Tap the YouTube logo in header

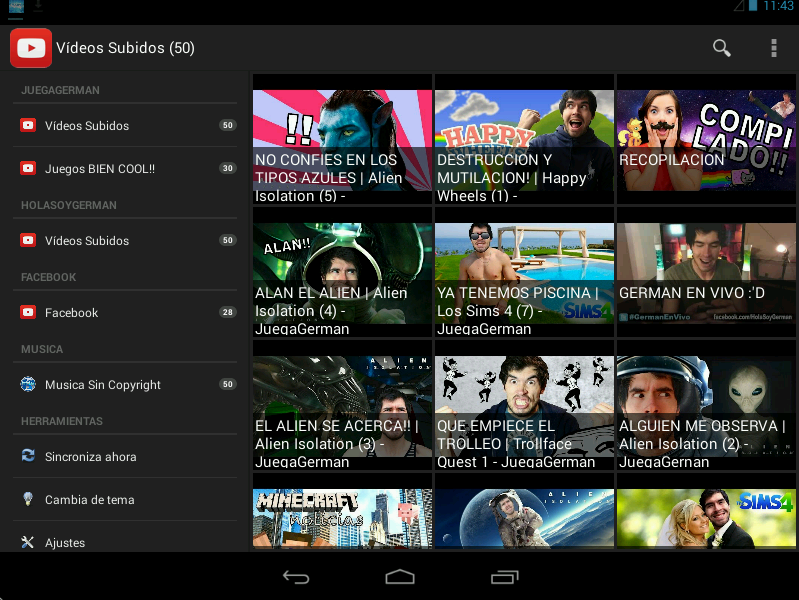point(31,48)
